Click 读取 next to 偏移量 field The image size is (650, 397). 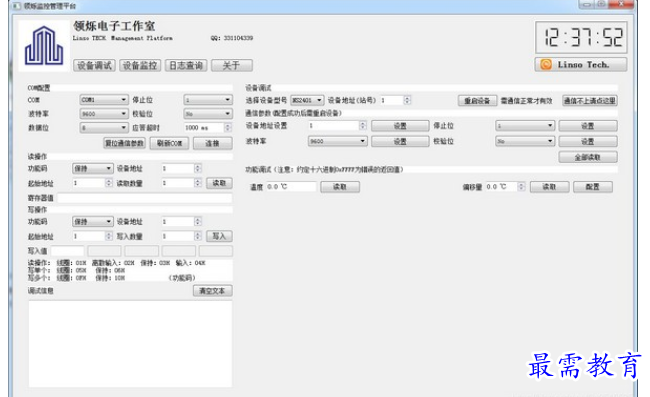tap(549, 187)
